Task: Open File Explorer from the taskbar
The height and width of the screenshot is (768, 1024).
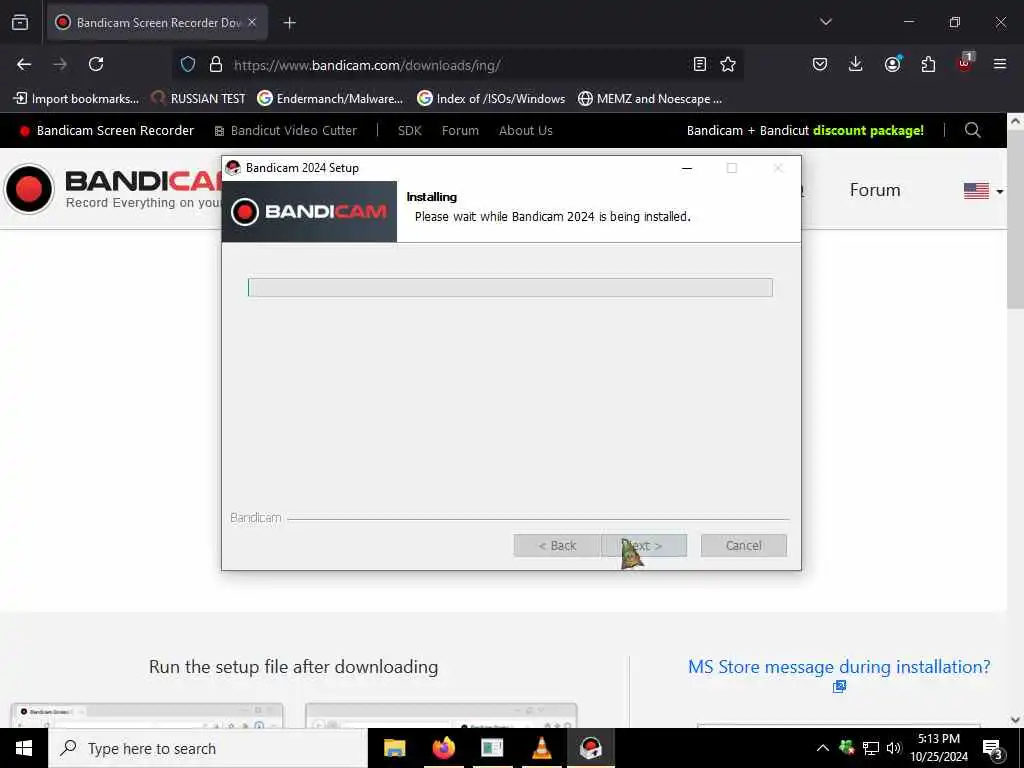Action: point(394,748)
